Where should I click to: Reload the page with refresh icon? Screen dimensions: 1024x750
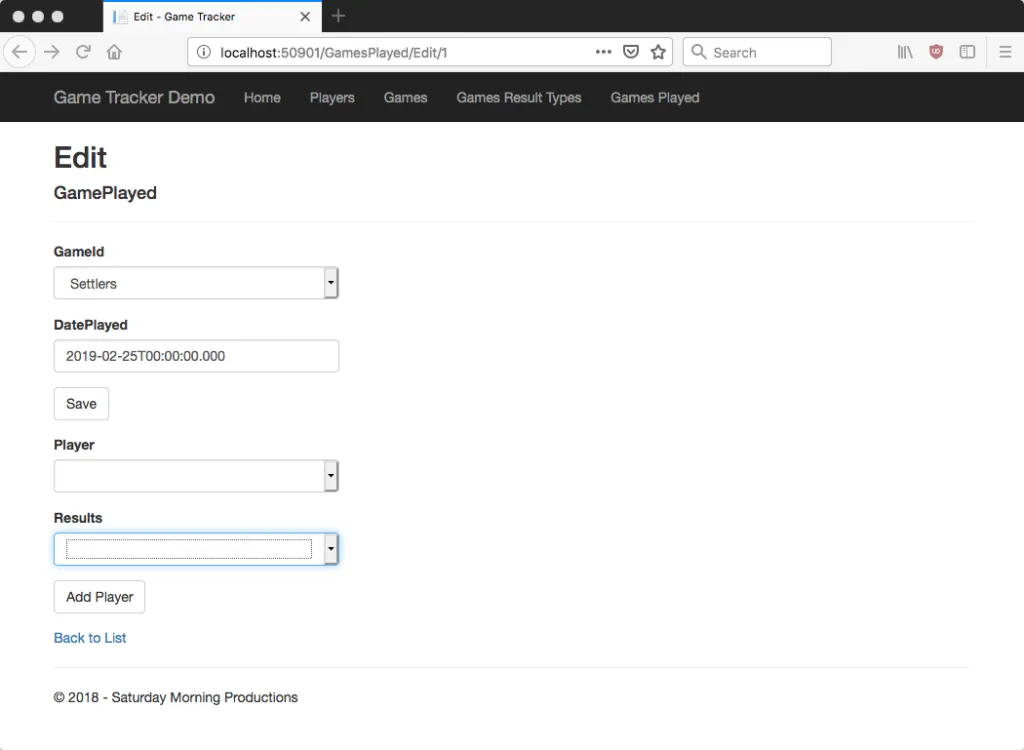click(x=83, y=52)
